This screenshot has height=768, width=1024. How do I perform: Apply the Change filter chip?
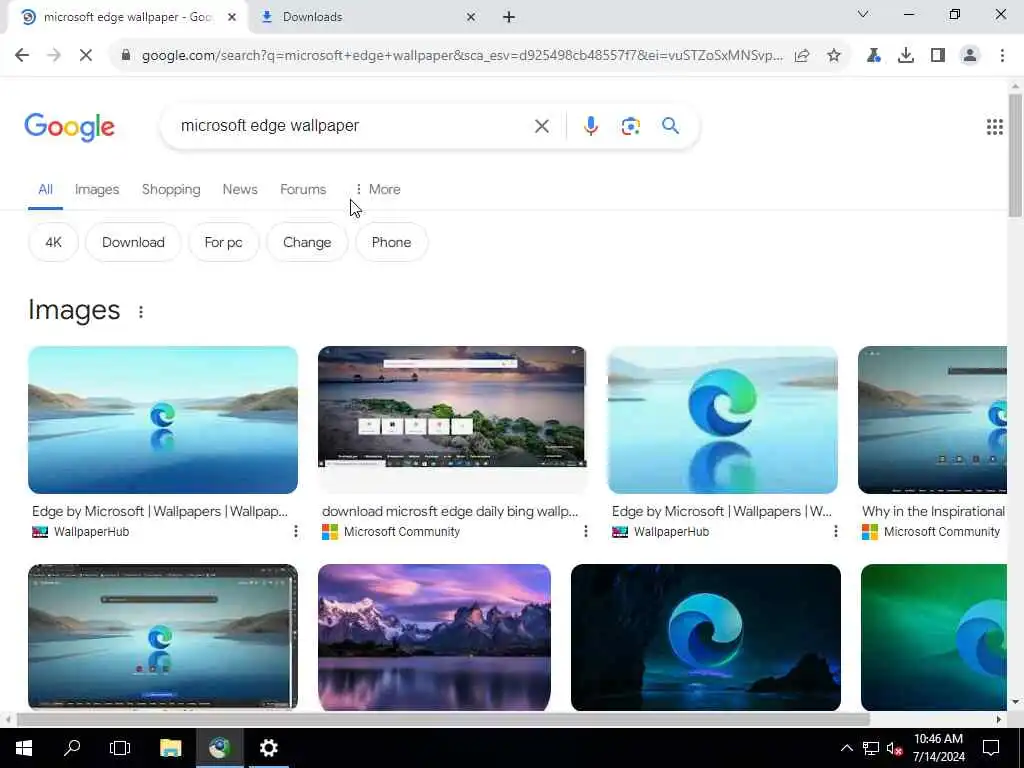(307, 242)
